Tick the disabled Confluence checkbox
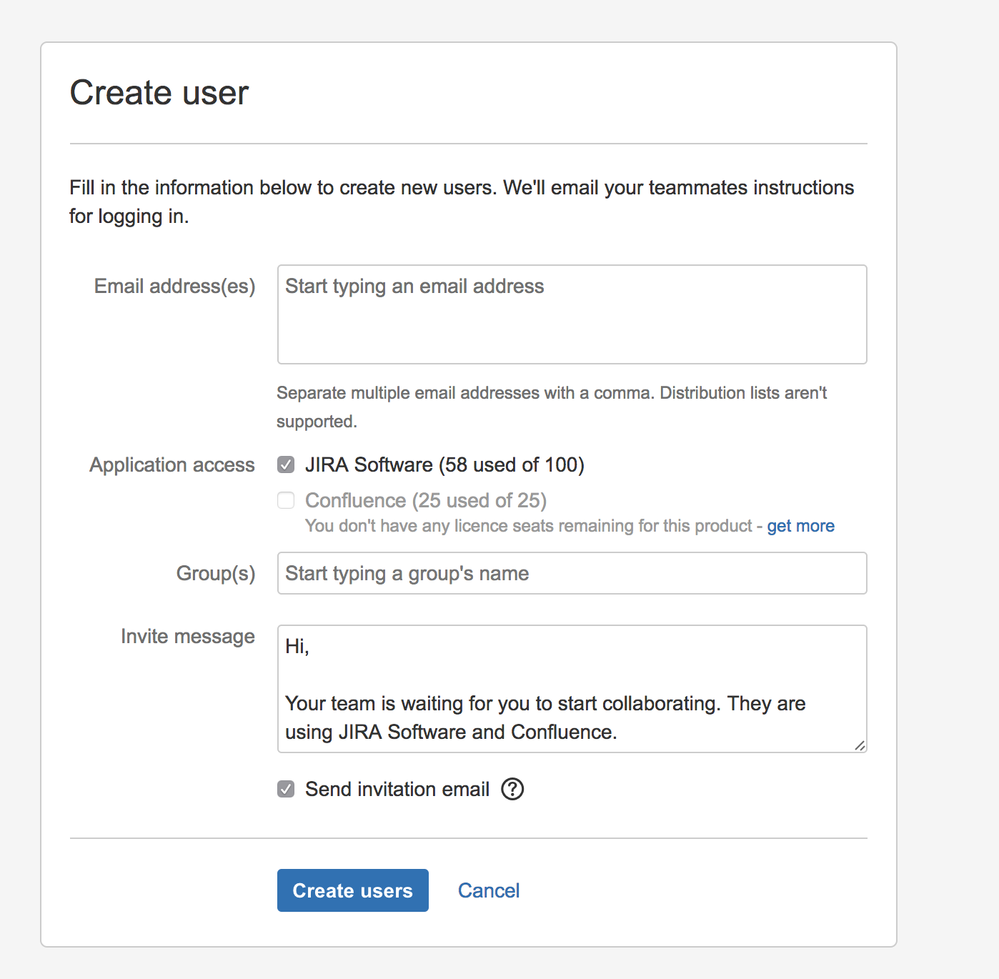 [x=285, y=501]
